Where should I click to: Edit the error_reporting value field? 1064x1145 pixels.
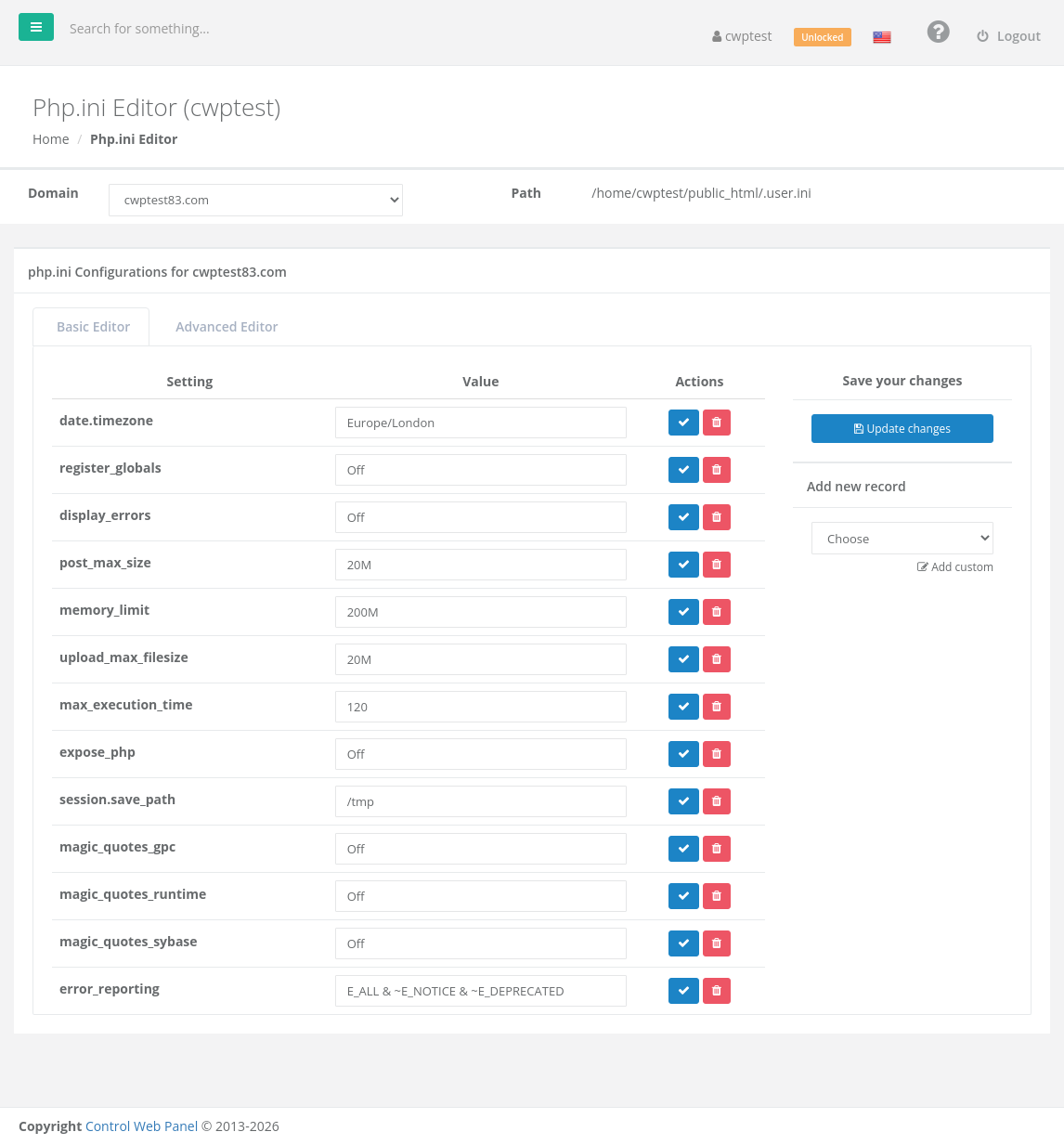[x=481, y=991]
